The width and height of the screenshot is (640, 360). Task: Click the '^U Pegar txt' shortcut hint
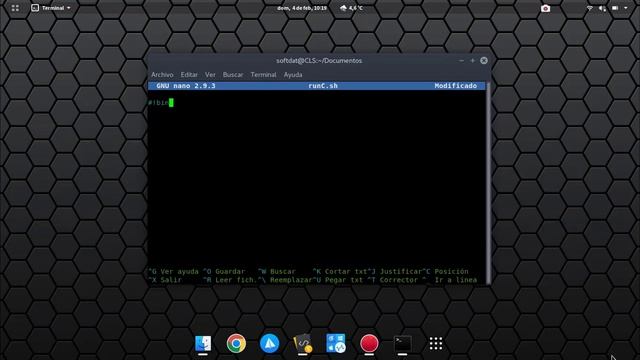338,280
